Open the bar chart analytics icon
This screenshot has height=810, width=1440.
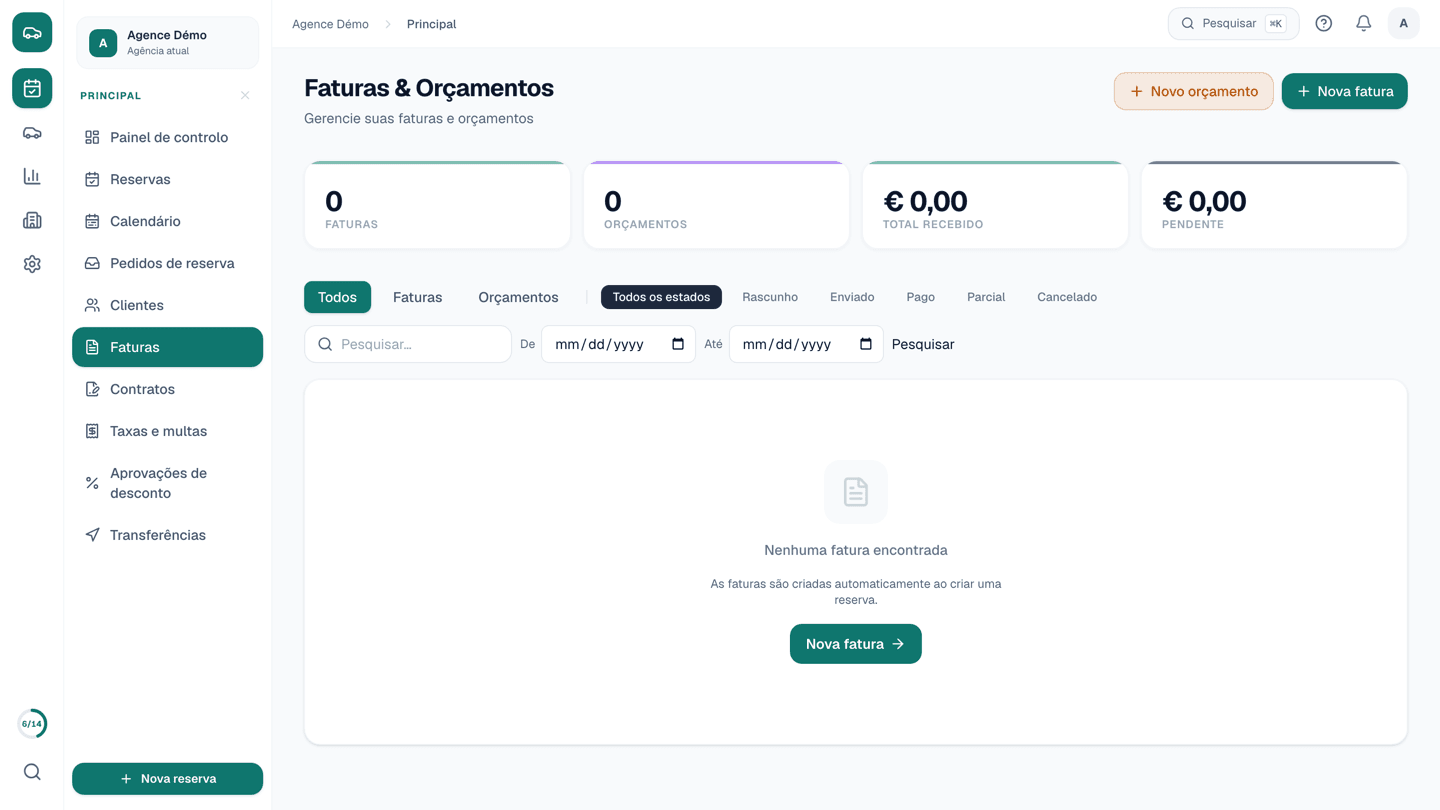[x=32, y=177]
